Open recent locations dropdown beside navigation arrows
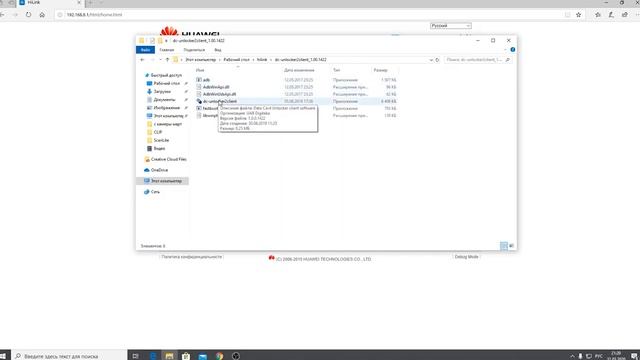 point(160,60)
